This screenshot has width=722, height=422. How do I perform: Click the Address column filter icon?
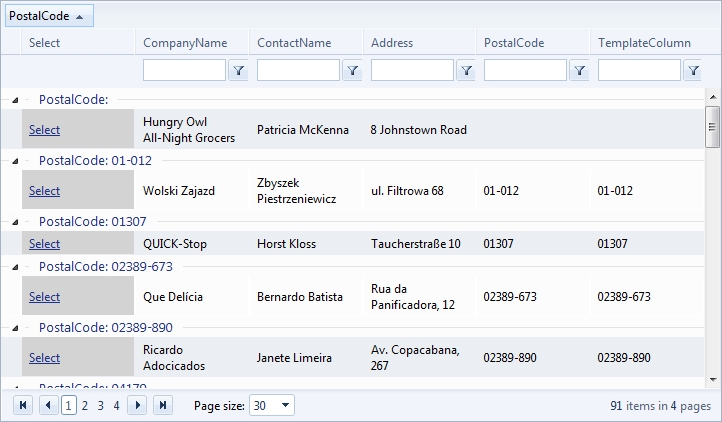click(x=466, y=71)
